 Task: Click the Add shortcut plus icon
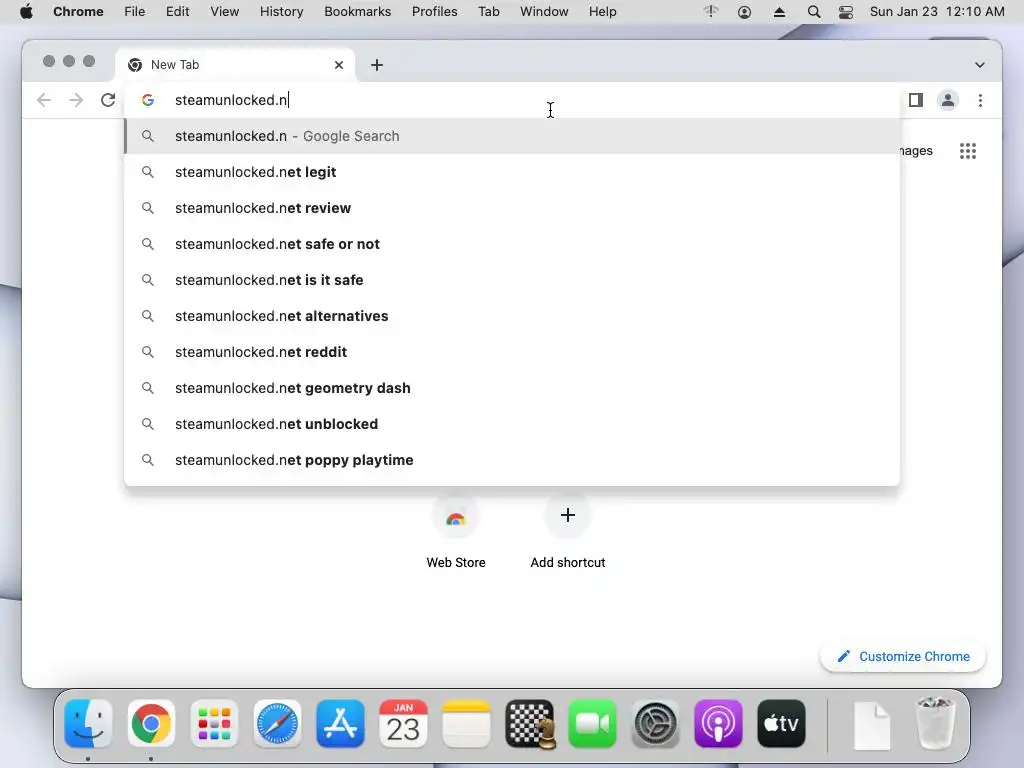click(x=568, y=515)
